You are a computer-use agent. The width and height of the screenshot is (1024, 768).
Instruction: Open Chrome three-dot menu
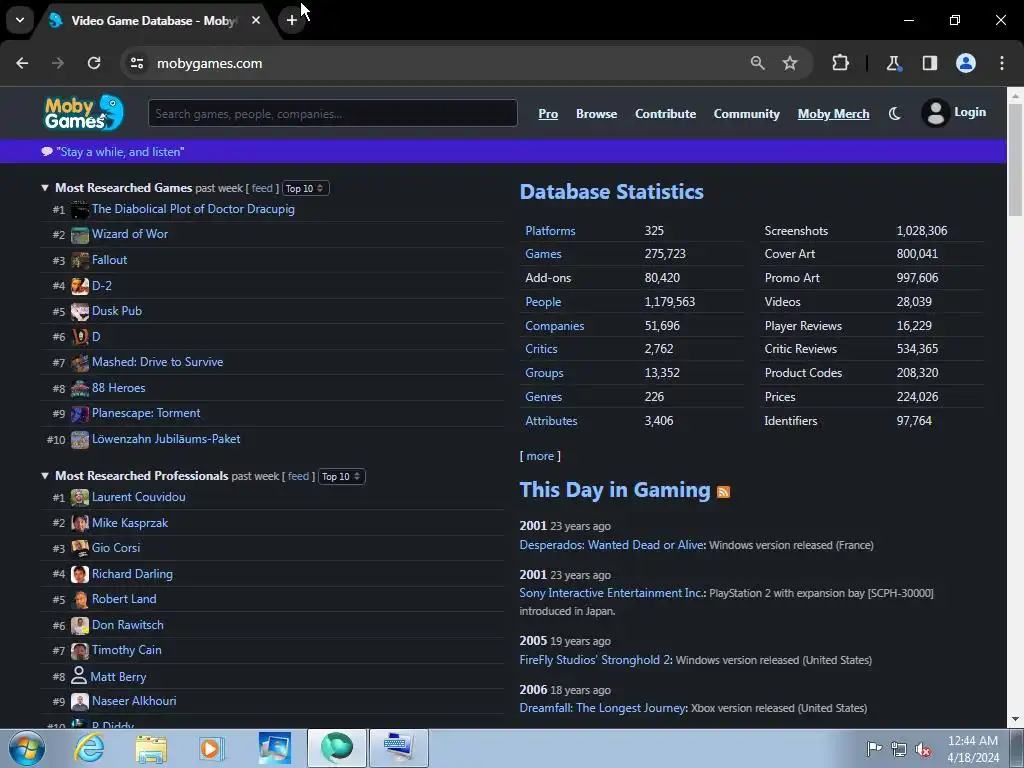1002,63
